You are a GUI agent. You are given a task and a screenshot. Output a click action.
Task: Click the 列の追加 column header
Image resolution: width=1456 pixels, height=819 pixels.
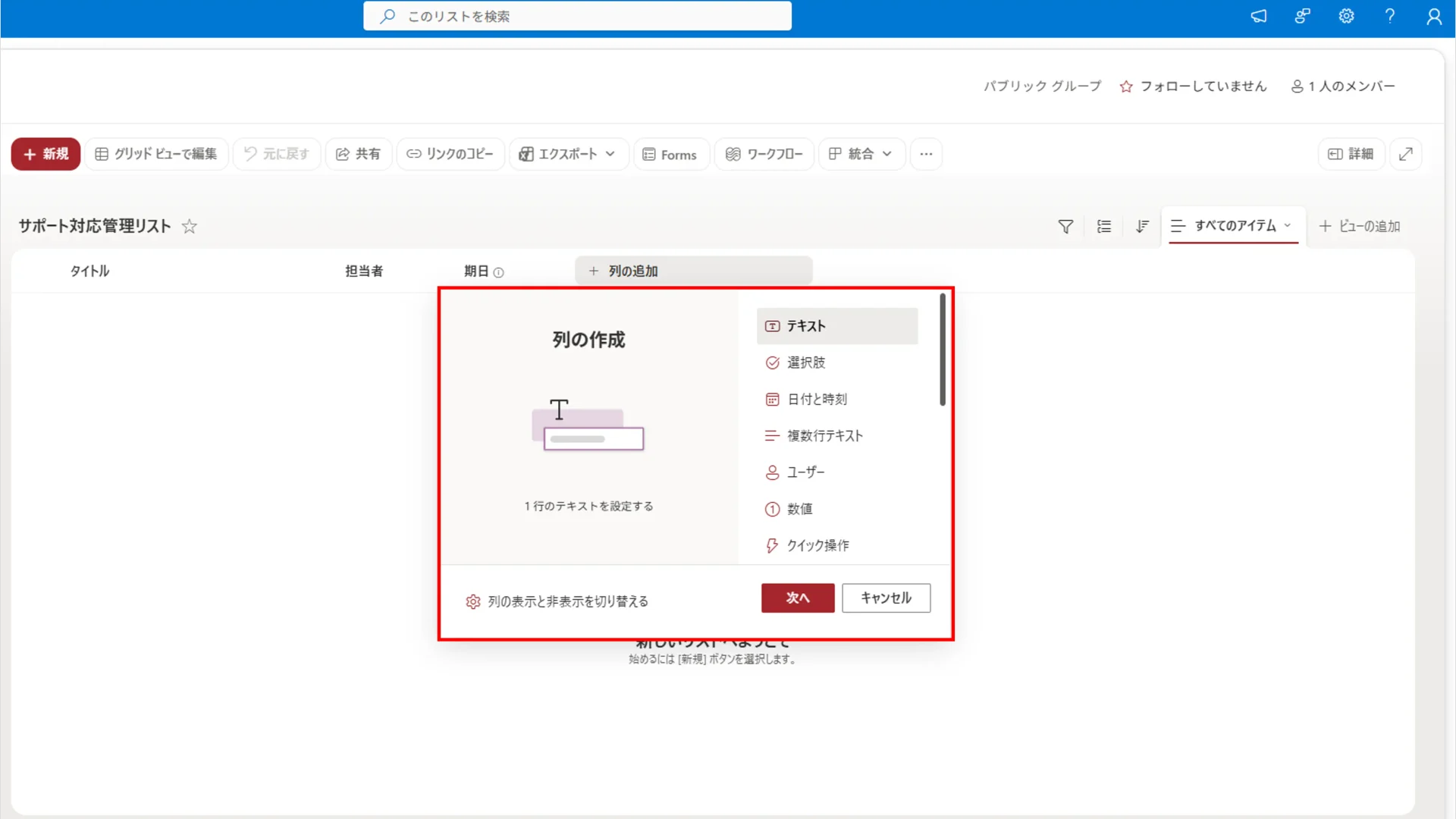(x=693, y=271)
